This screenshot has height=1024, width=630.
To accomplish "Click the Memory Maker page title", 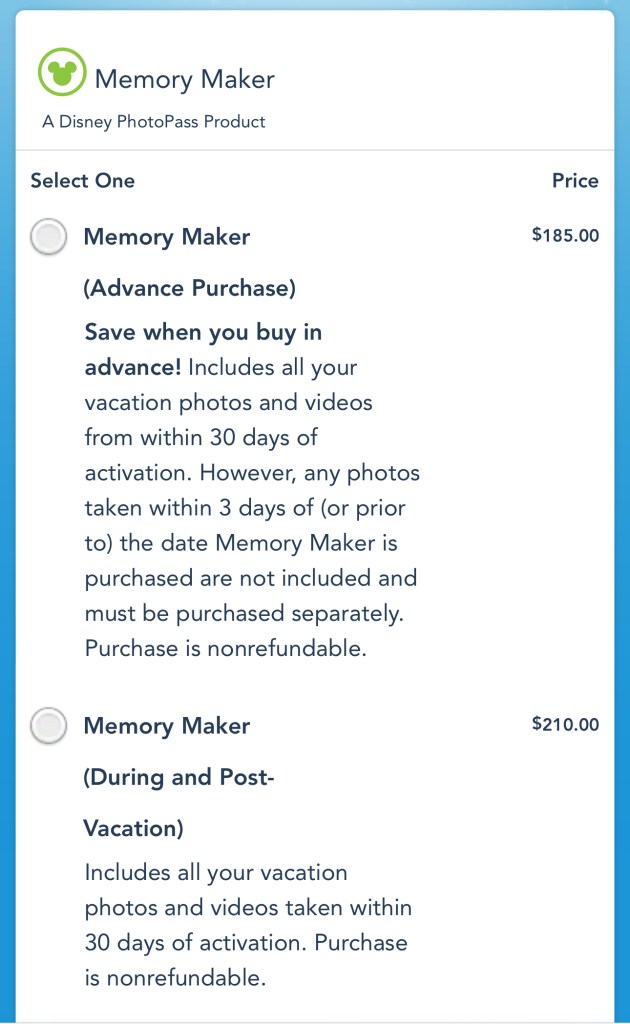I will click(184, 79).
